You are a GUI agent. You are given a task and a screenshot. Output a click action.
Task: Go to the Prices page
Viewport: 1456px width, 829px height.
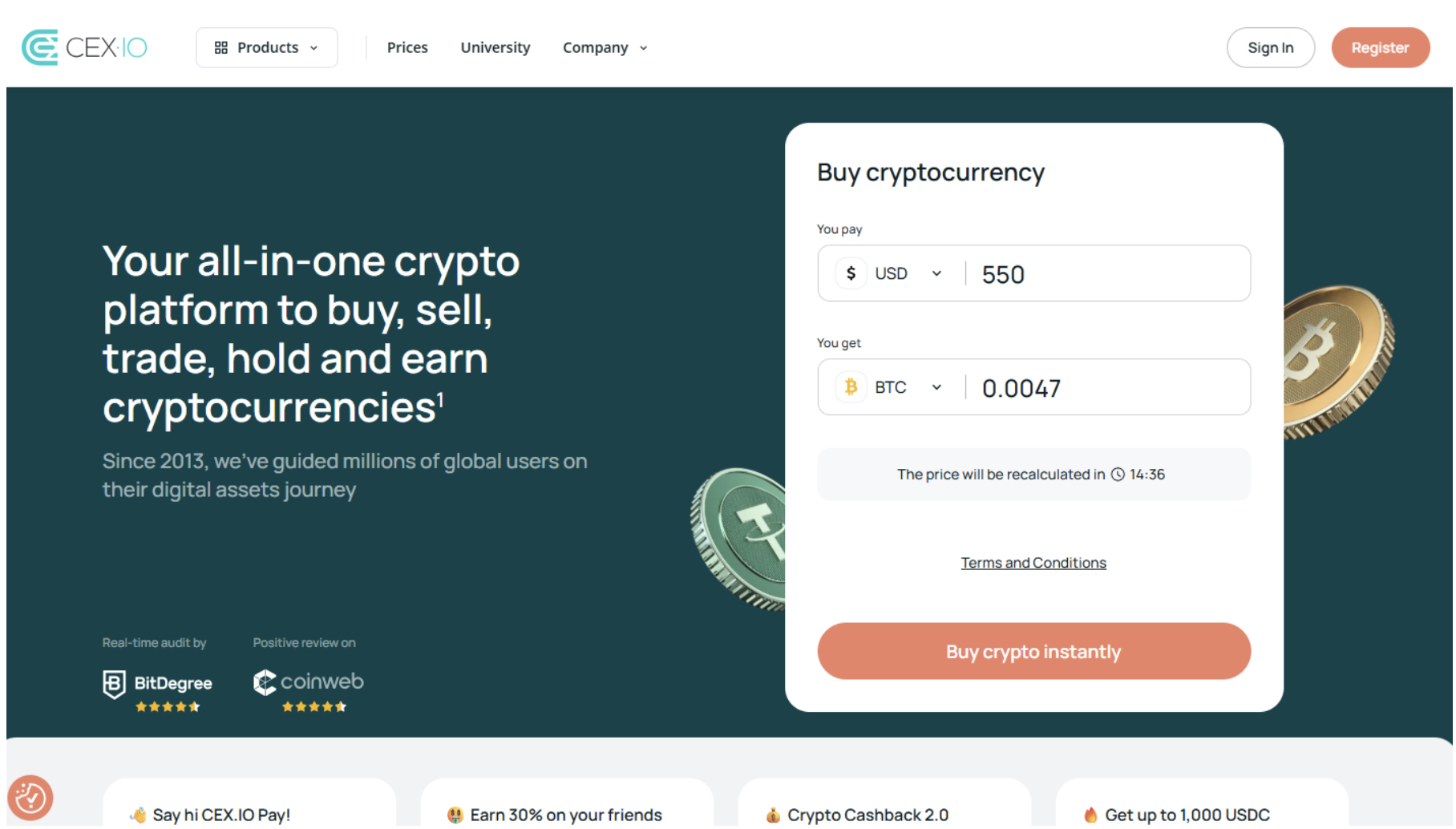pos(407,48)
